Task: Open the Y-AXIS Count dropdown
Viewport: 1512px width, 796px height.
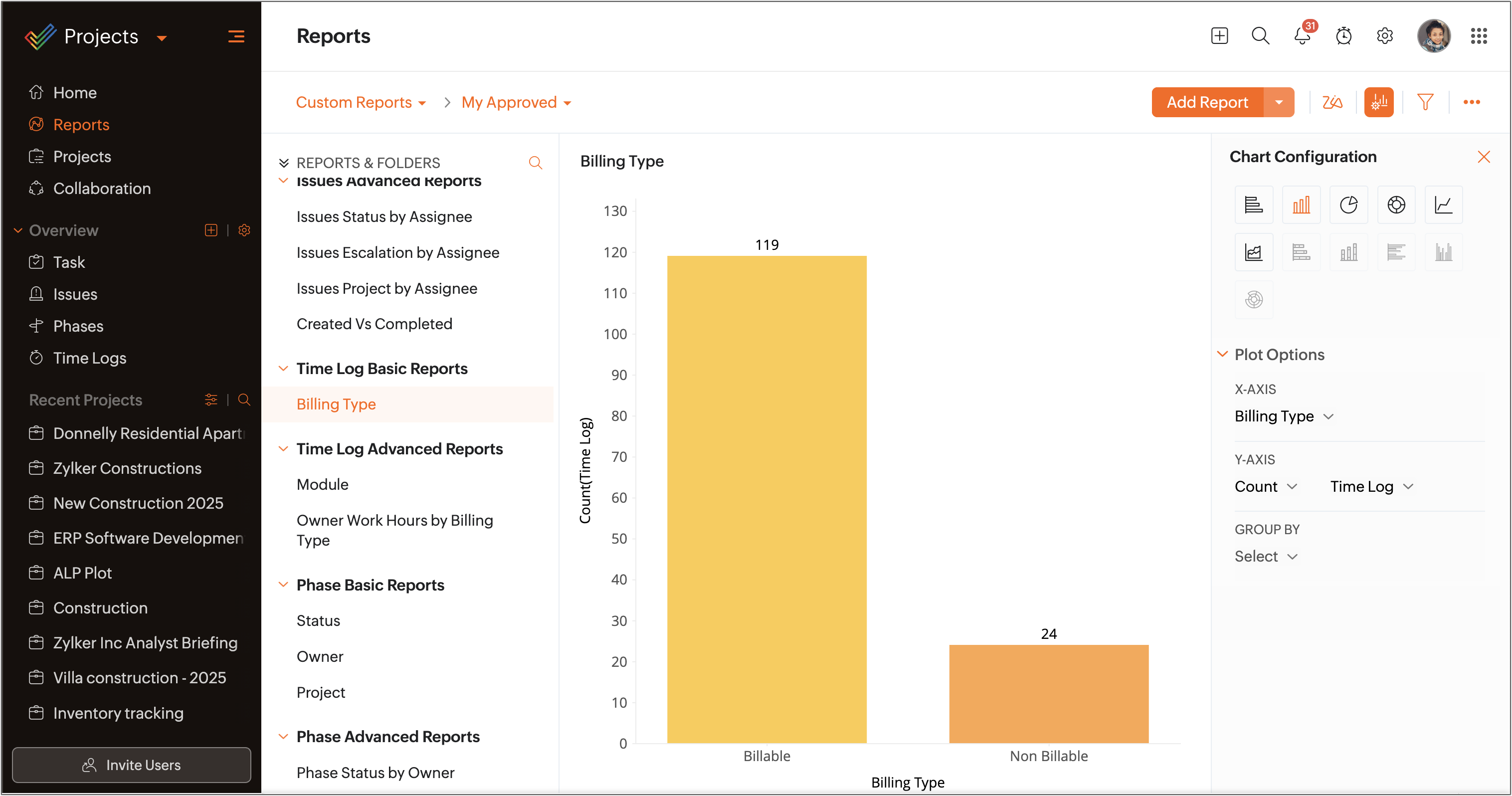Action: tap(1266, 487)
